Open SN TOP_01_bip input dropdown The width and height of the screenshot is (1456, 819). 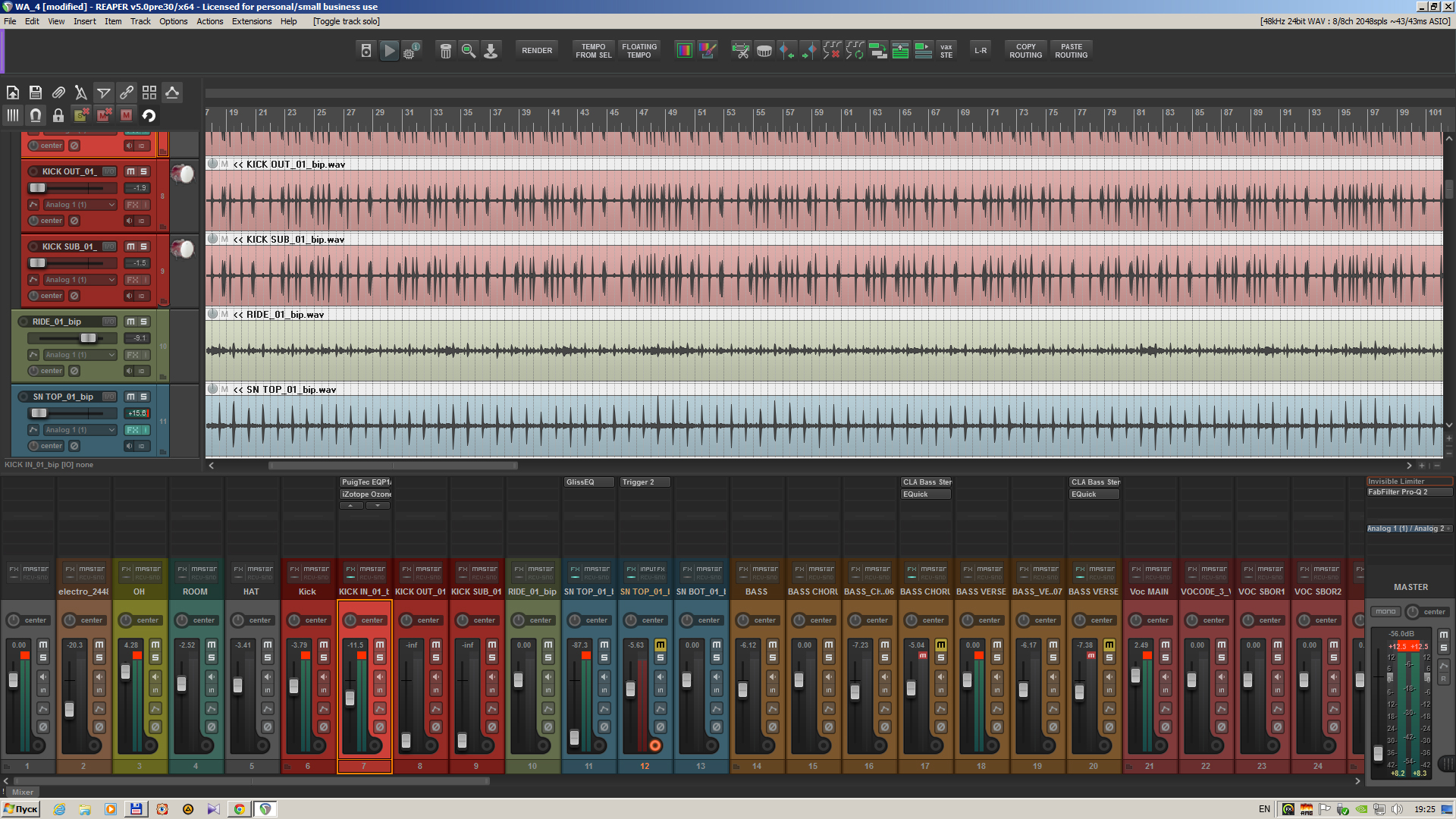coord(80,430)
